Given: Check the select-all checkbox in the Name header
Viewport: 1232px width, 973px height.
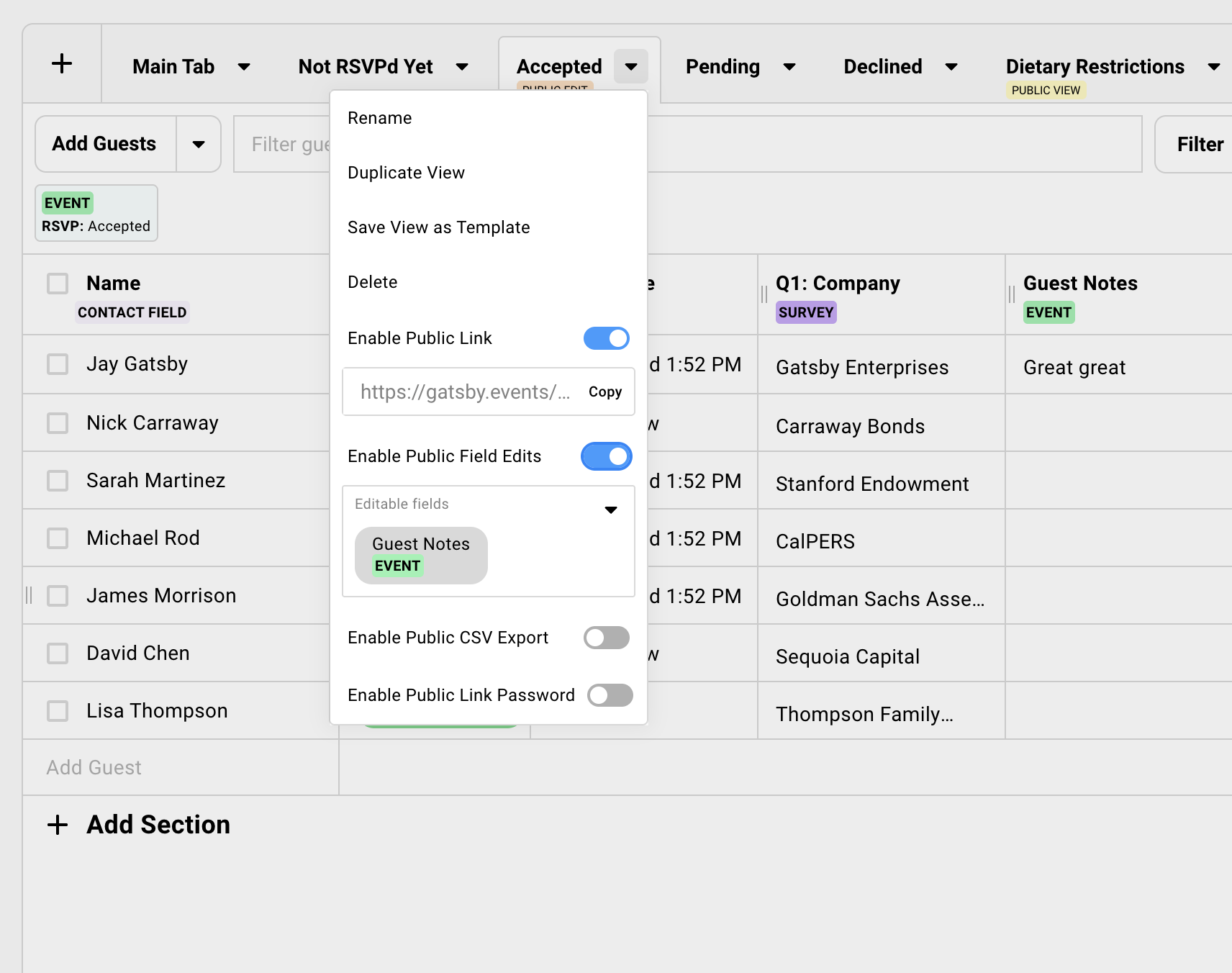Looking at the screenshot, I should pyautogui.click(x=58, y=283).
